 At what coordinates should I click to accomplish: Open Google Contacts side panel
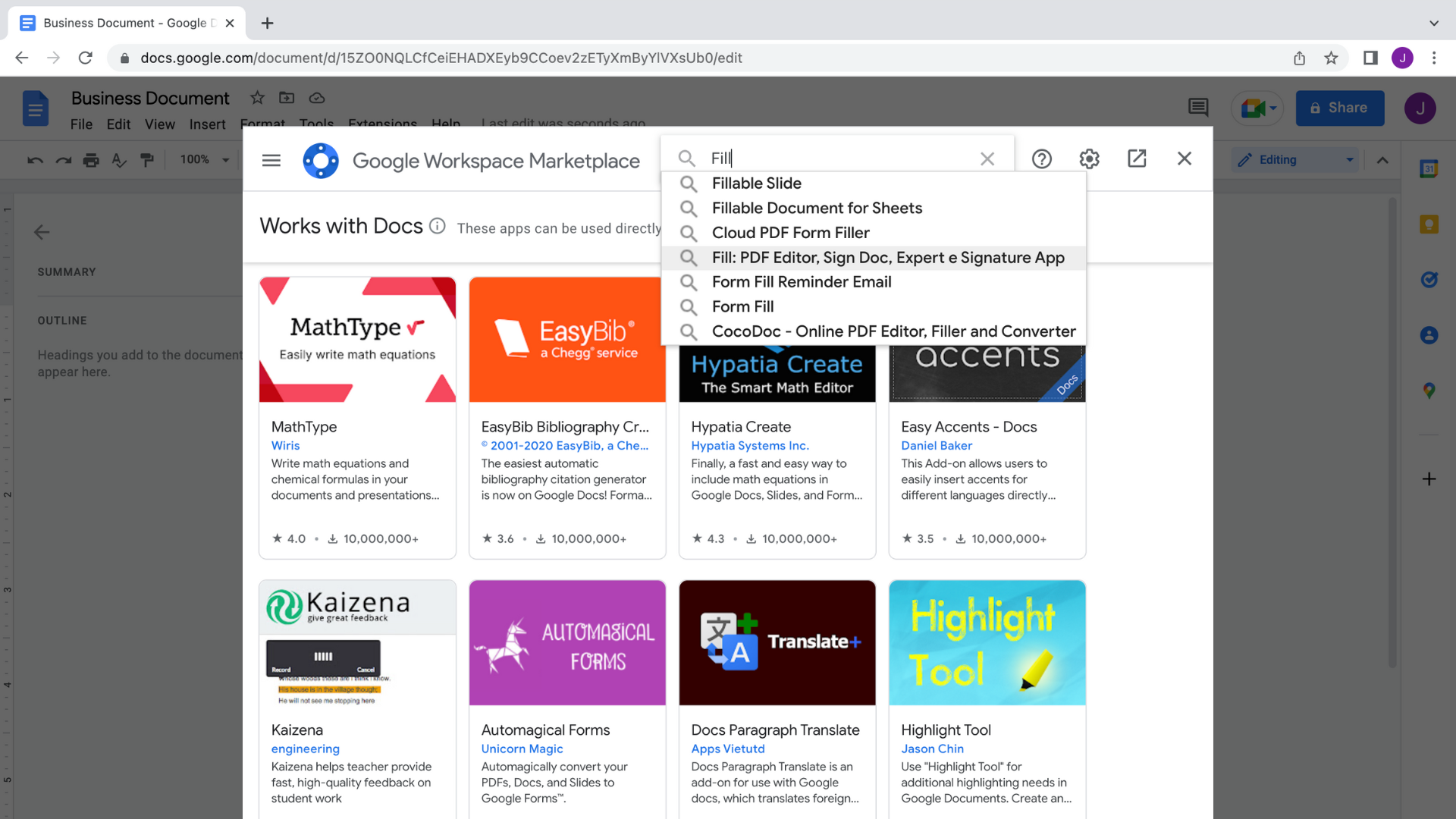(x=1429, y=335)
